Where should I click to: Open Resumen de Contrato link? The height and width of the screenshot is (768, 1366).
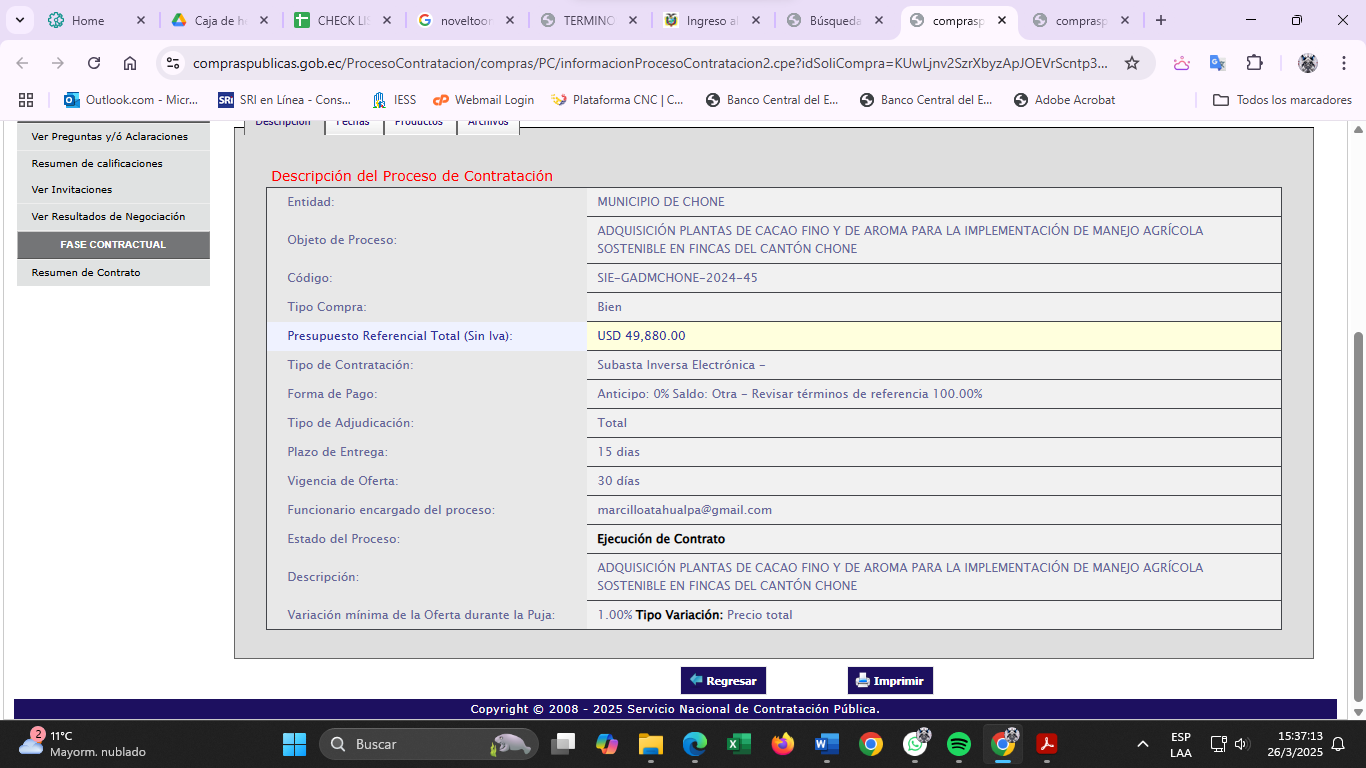click(x=86, y=272)
